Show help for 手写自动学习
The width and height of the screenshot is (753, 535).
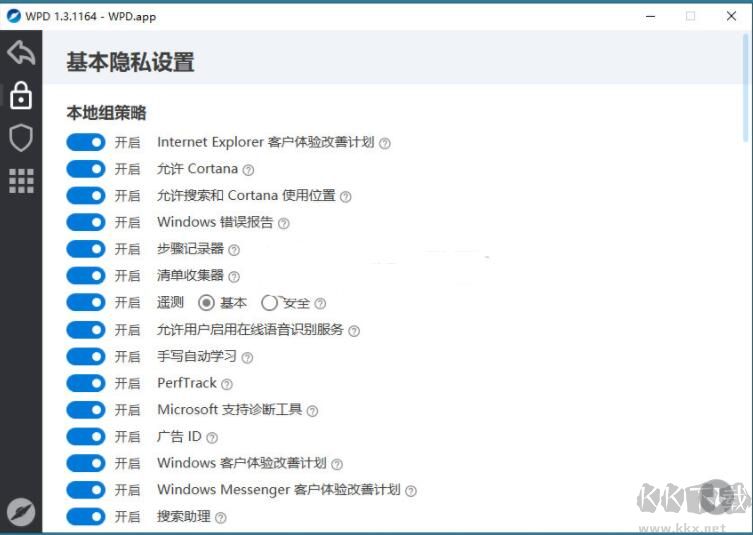(x=247, y=357)
